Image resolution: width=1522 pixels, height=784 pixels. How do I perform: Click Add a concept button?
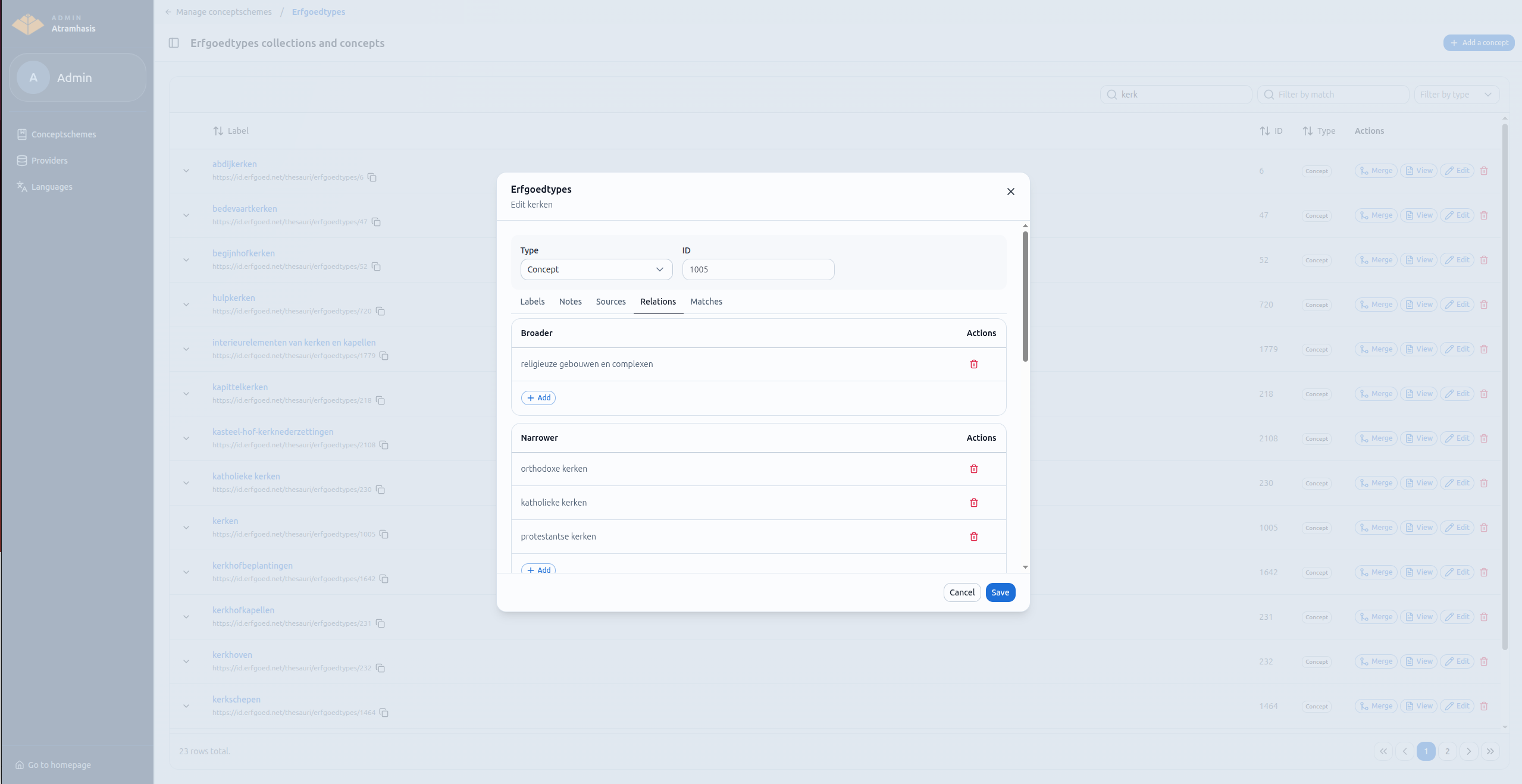click(x=1479, y=43)
